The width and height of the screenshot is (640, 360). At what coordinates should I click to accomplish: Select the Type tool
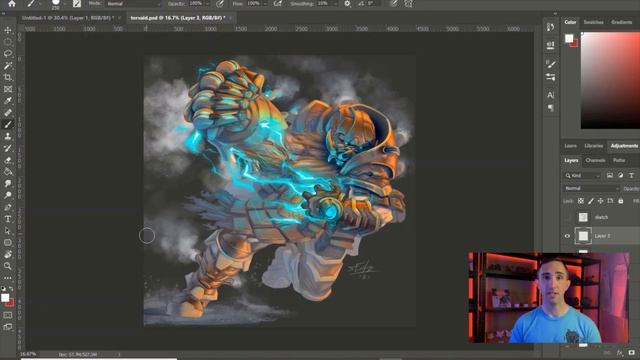point(8,219)
